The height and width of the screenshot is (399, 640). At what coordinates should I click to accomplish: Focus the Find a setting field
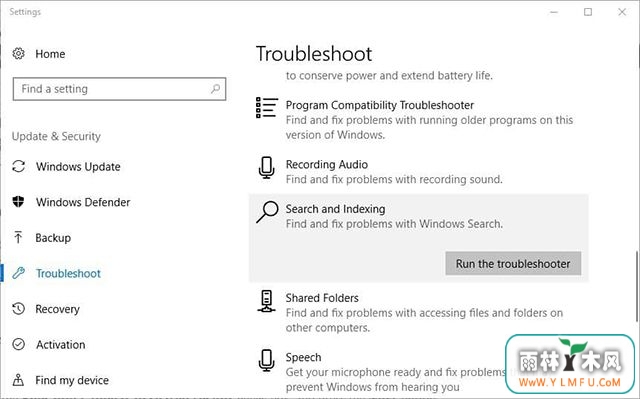point(119,89)
